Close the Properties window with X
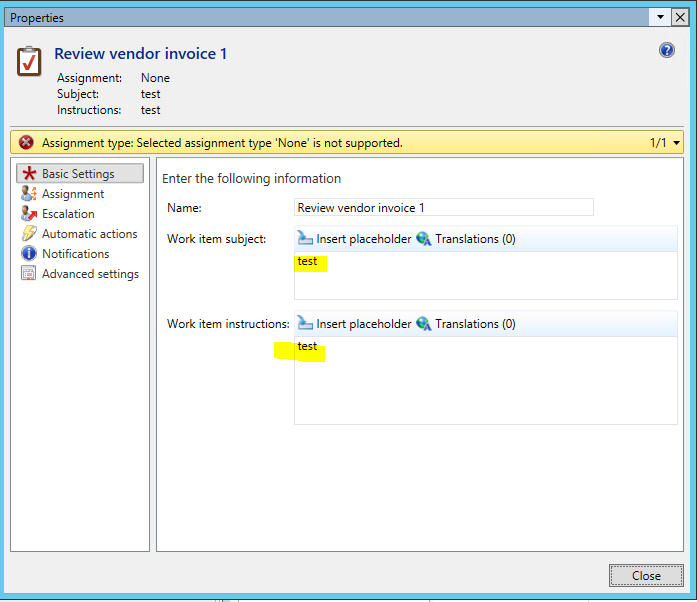 (x=681, y=17)
